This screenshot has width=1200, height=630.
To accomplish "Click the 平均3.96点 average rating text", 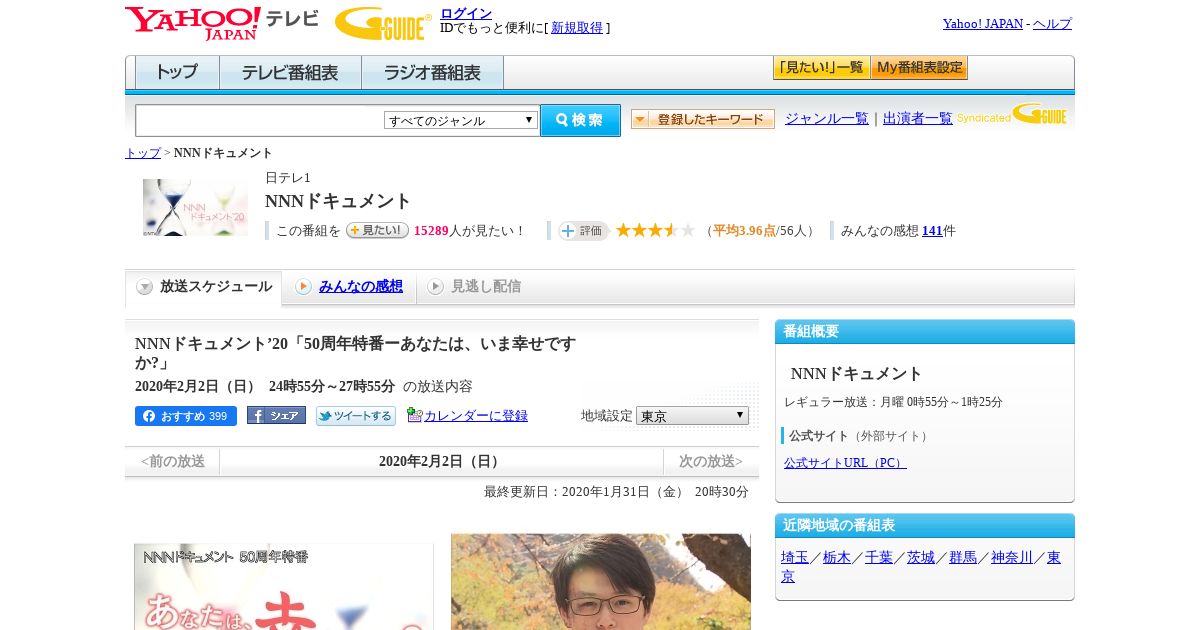I will point(744,231).
